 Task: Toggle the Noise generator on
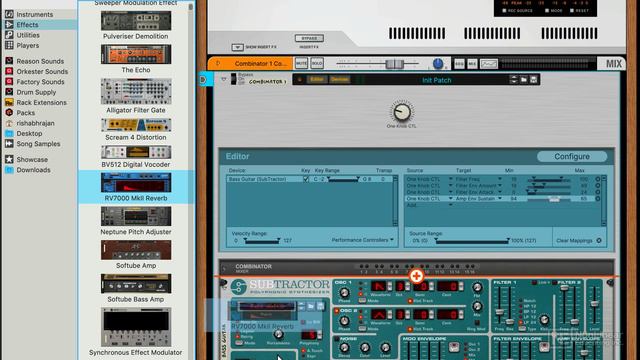click(337, 339)
